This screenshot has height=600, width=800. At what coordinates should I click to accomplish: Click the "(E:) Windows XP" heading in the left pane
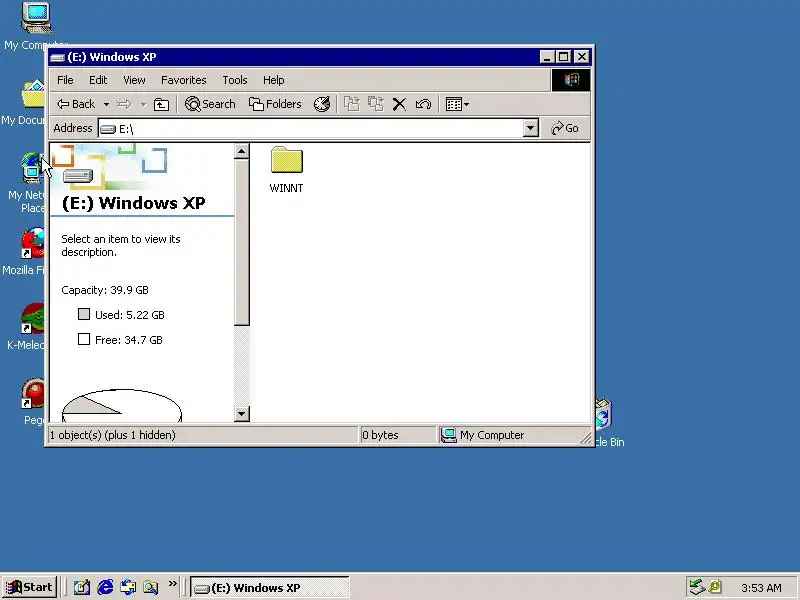pyautogui.click(x=133, y=203)
